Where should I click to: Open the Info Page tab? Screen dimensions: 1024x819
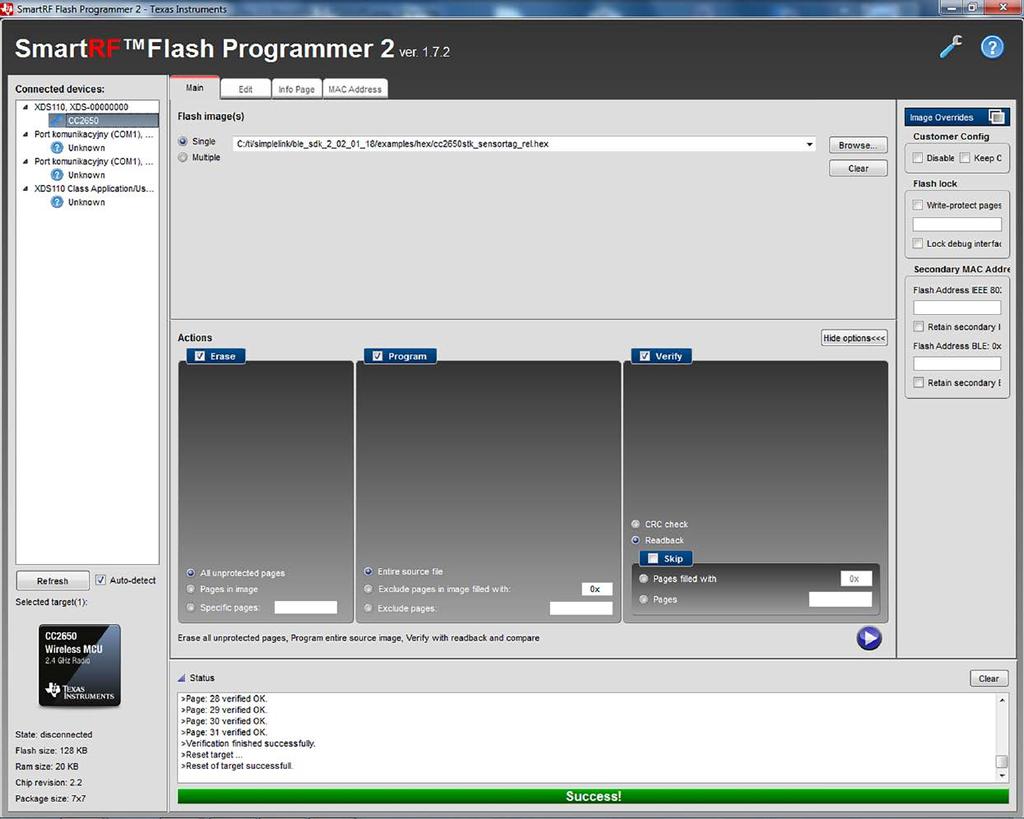click(x=296, y=89)
